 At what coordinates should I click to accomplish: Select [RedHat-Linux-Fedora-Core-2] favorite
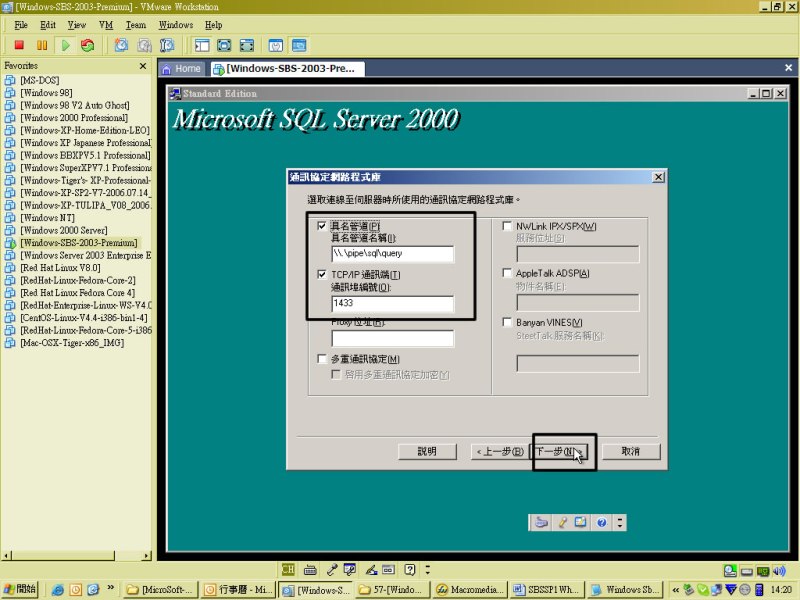coord(78,281)
